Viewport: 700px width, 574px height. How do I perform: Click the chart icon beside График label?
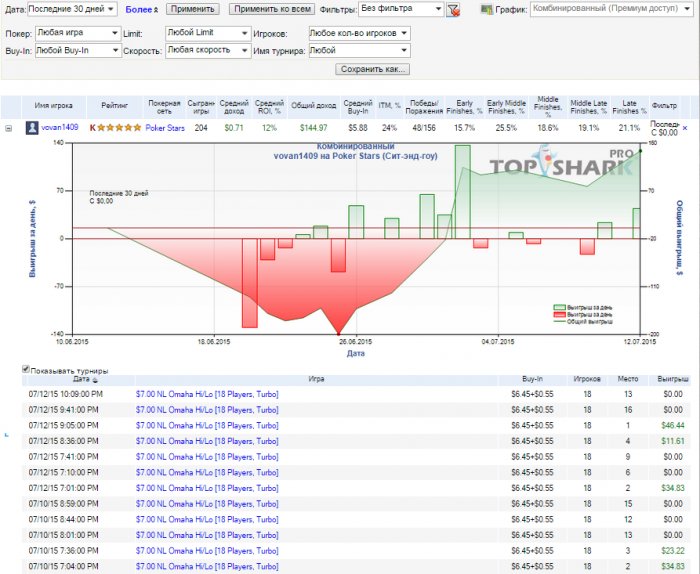(x=486, y=9)
